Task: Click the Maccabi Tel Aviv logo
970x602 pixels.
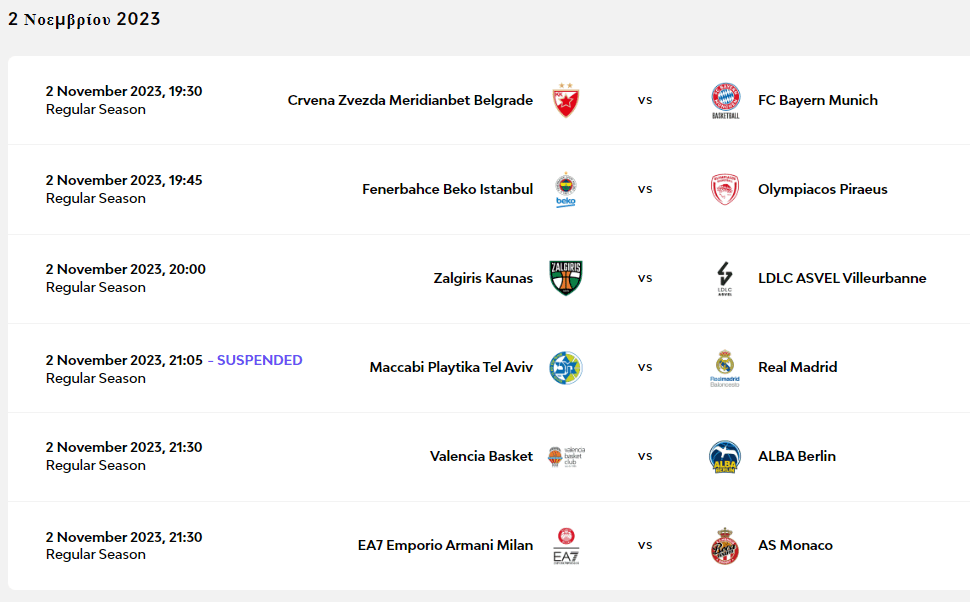Action: 566,367
